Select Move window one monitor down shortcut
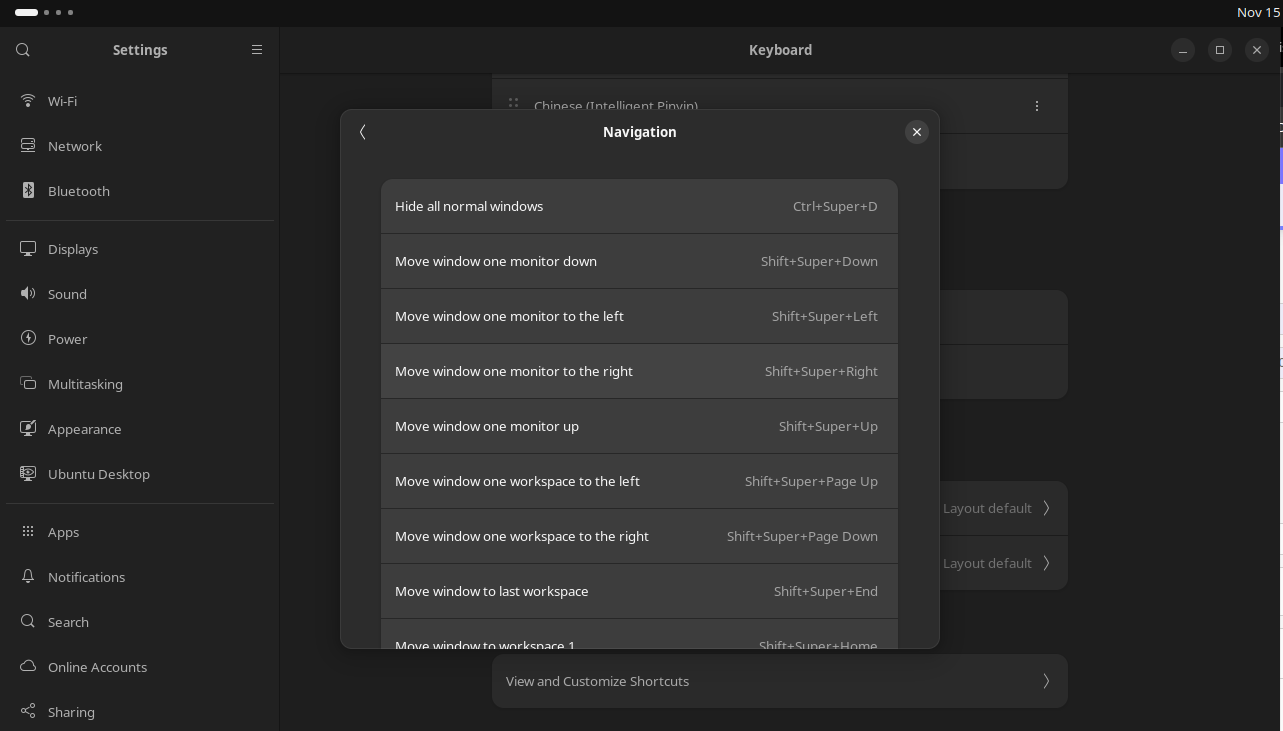1283x731 pixels. point(638,262)
